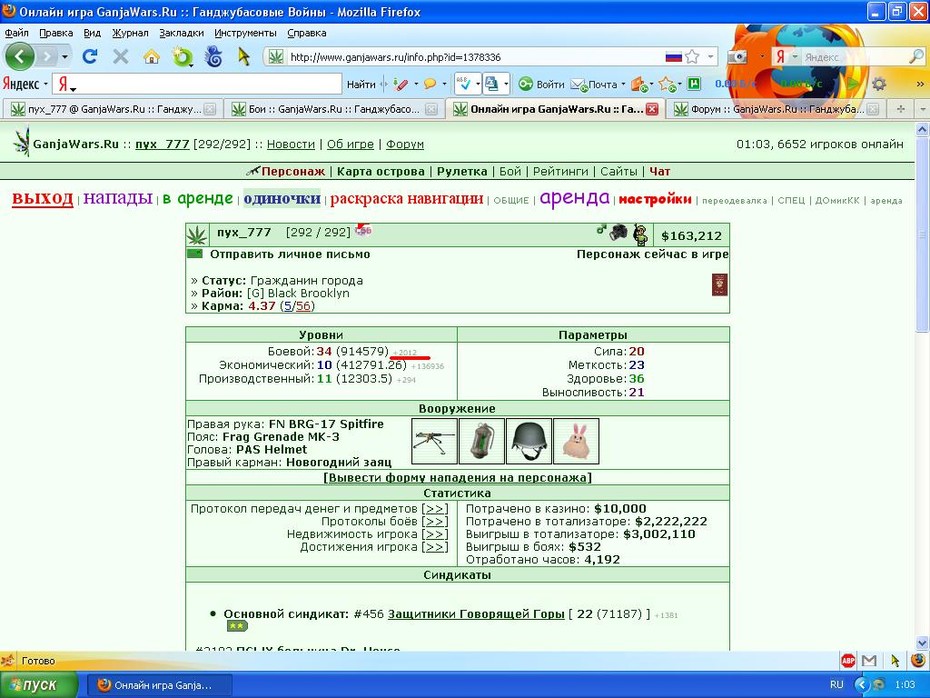Open the Закладки menu
930x698 pixels.
coord(181,33)
